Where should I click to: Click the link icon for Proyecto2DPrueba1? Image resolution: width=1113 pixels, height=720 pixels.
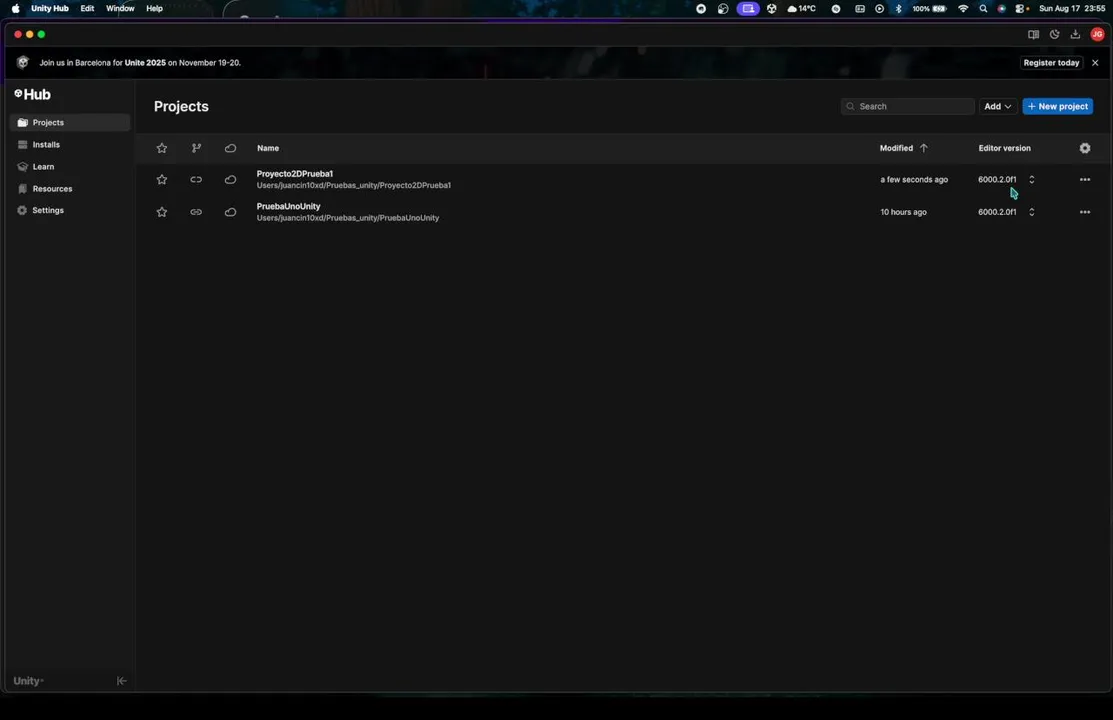[196, 180]
